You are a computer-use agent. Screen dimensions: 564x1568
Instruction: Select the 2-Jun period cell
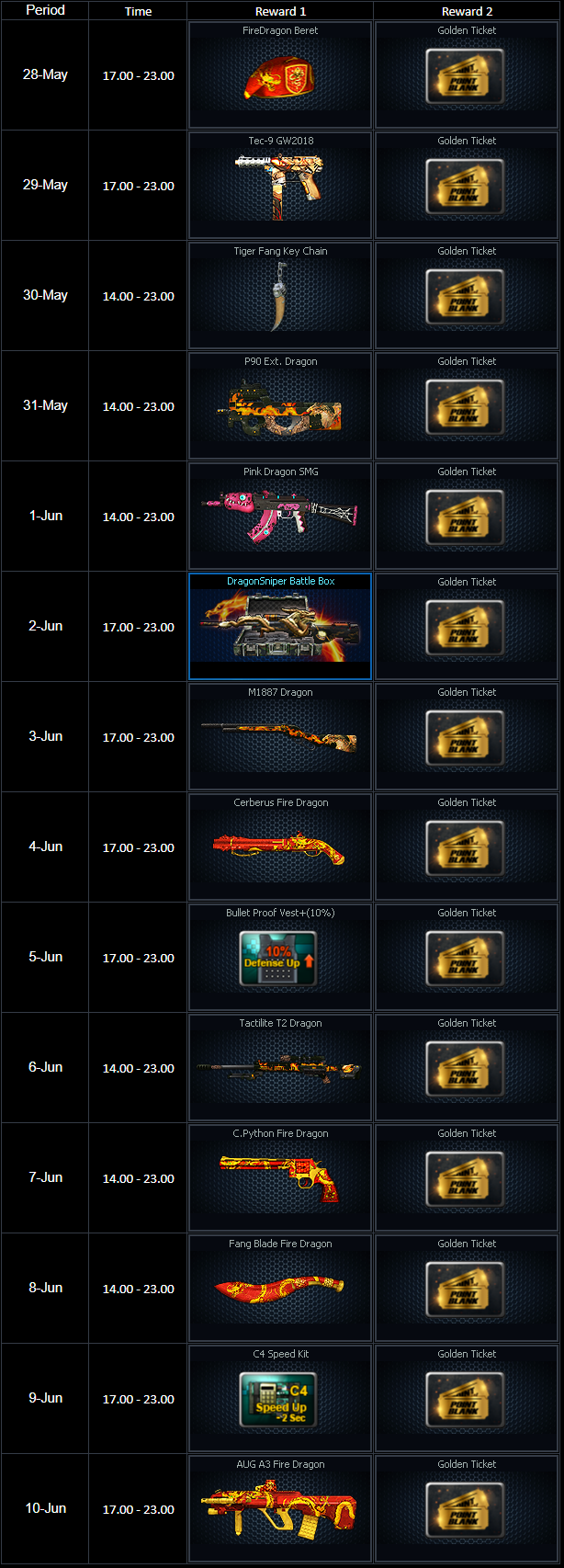(x=45, y=626)
